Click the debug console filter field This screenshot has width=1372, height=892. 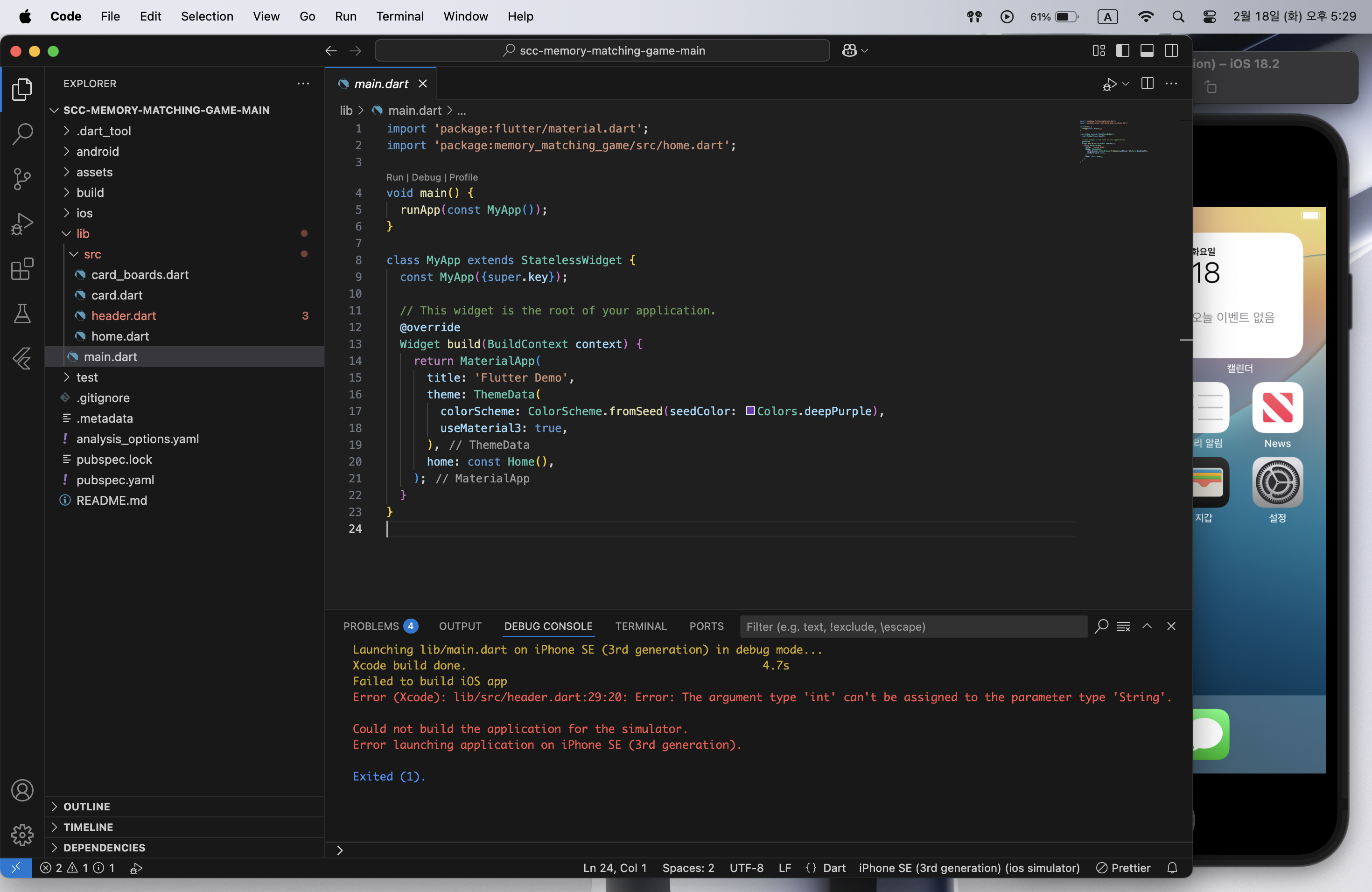click(x=913, y=627)
